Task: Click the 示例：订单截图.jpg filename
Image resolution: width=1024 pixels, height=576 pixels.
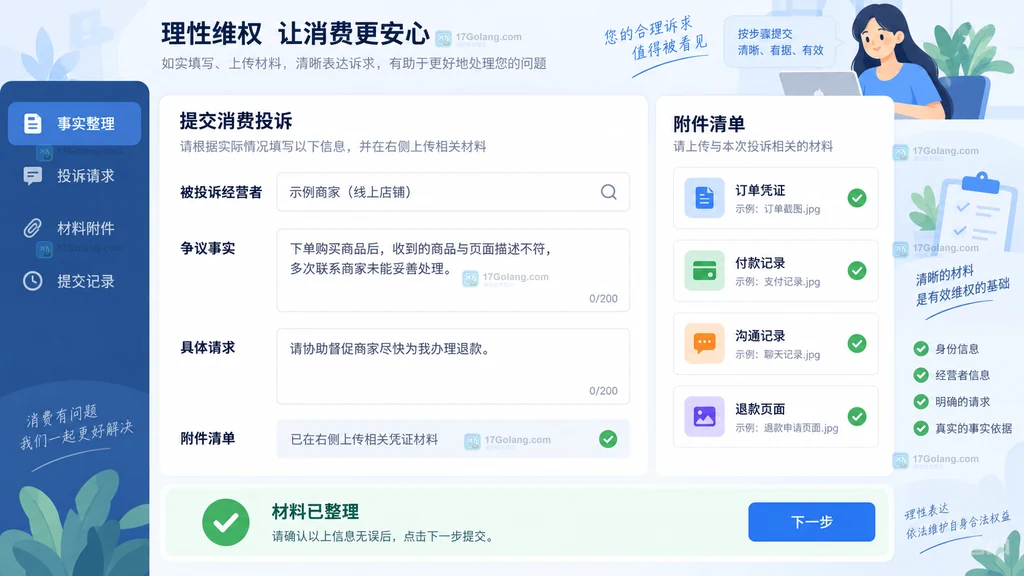Action: 778,209
